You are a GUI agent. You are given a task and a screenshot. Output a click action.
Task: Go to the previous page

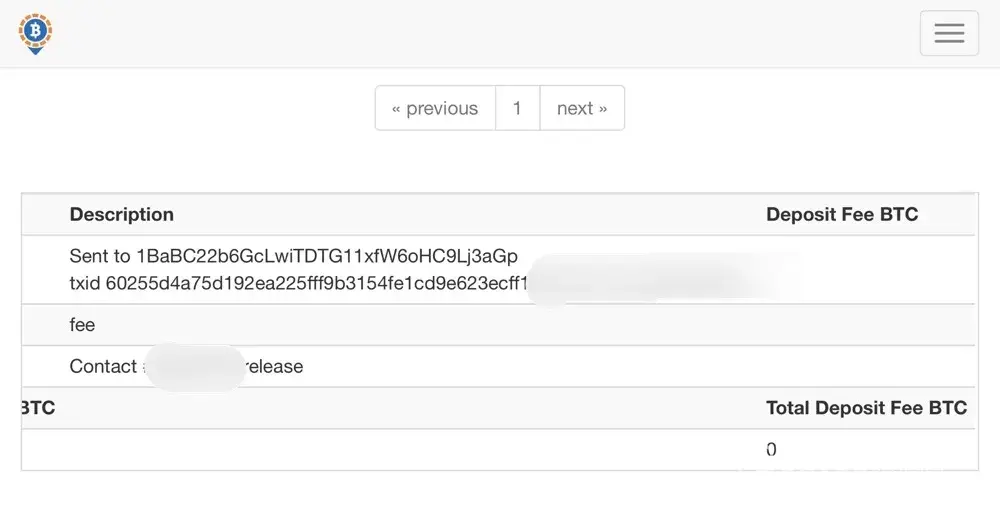pos(435,108)
